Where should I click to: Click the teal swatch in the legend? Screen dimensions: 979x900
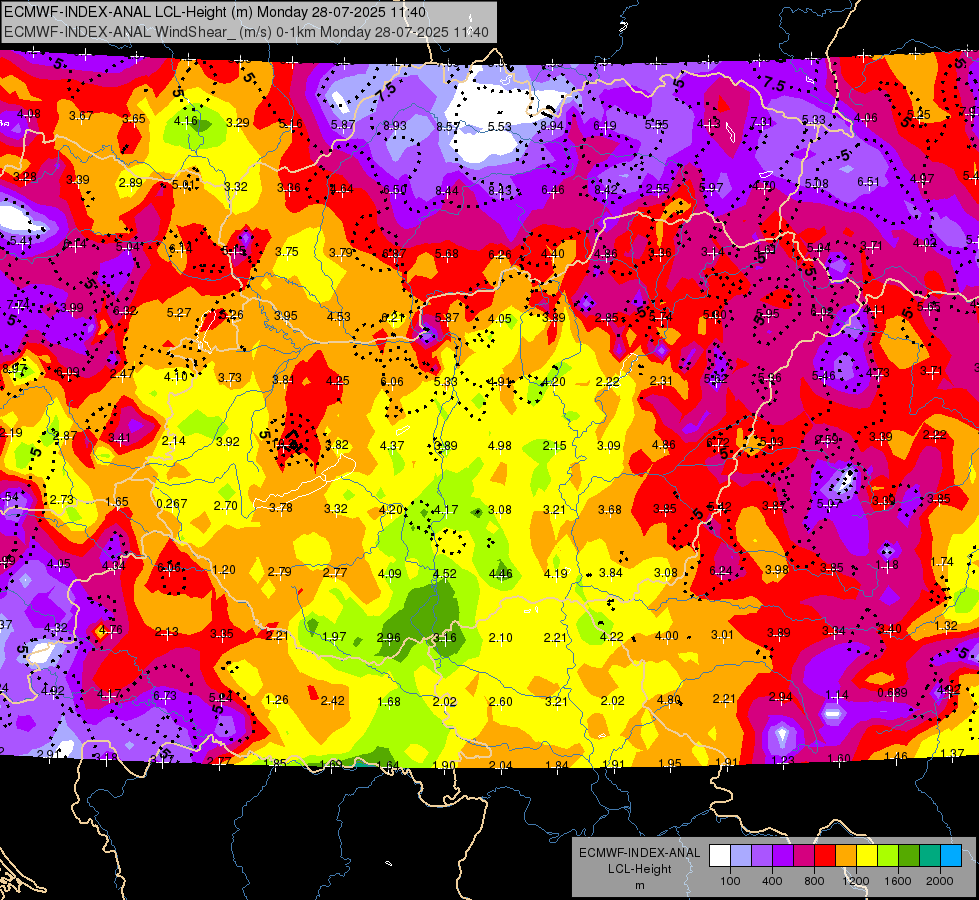click(930, 856)
